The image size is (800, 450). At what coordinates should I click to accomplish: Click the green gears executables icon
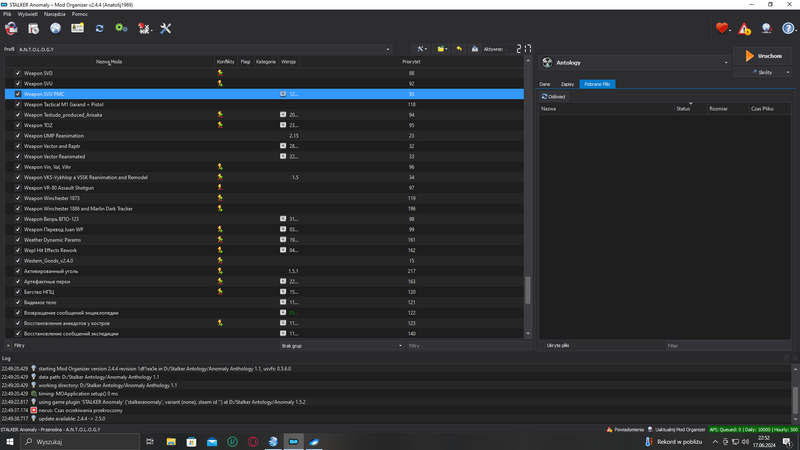pos(121,28)
